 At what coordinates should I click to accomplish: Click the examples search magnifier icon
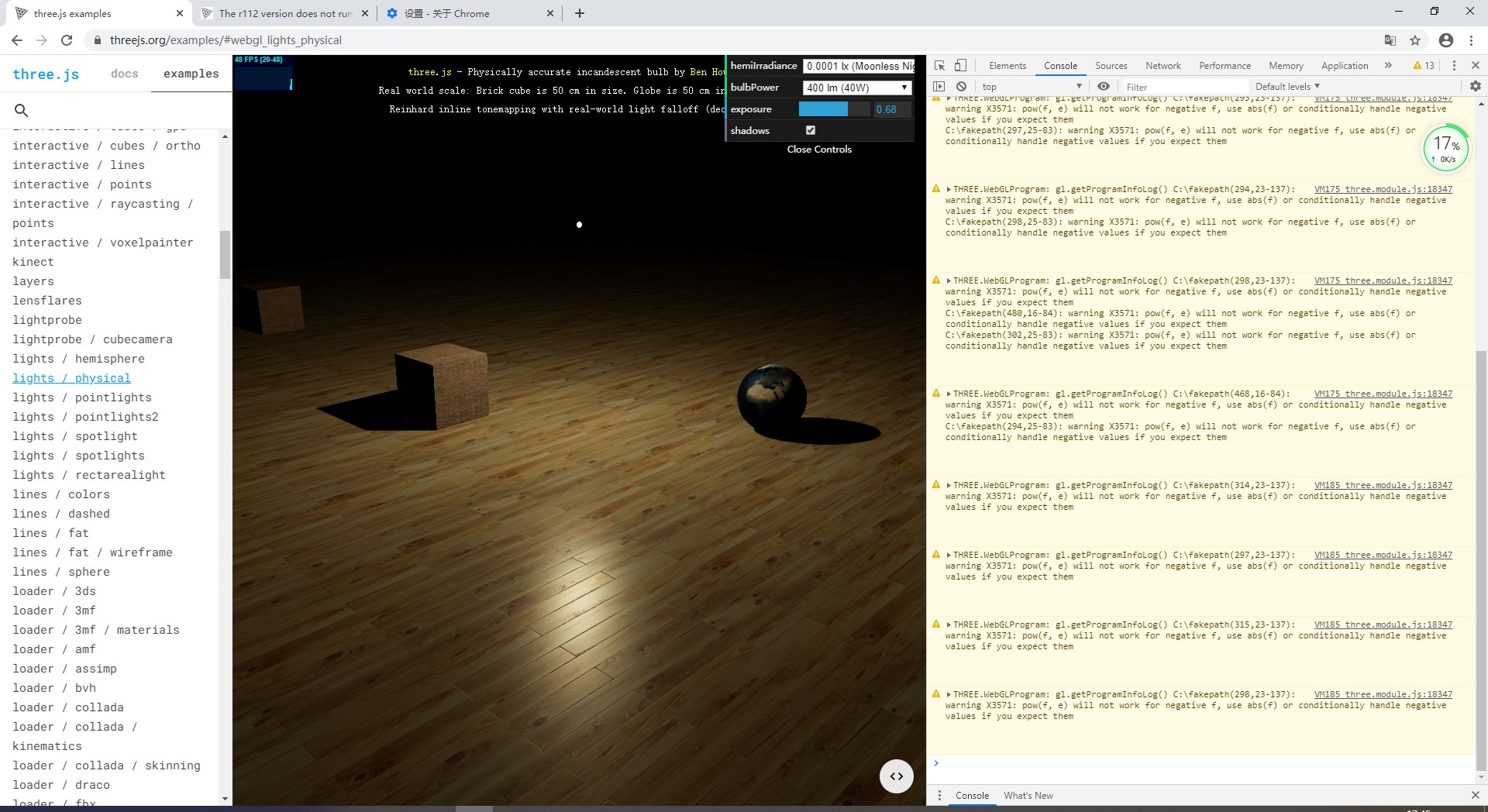pos(22,110)
